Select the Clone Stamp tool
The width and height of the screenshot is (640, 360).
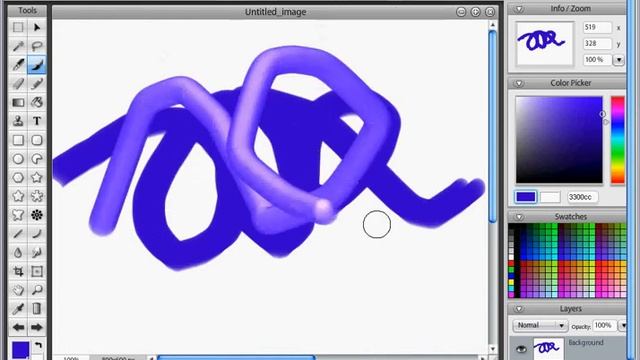coord(18,121)
